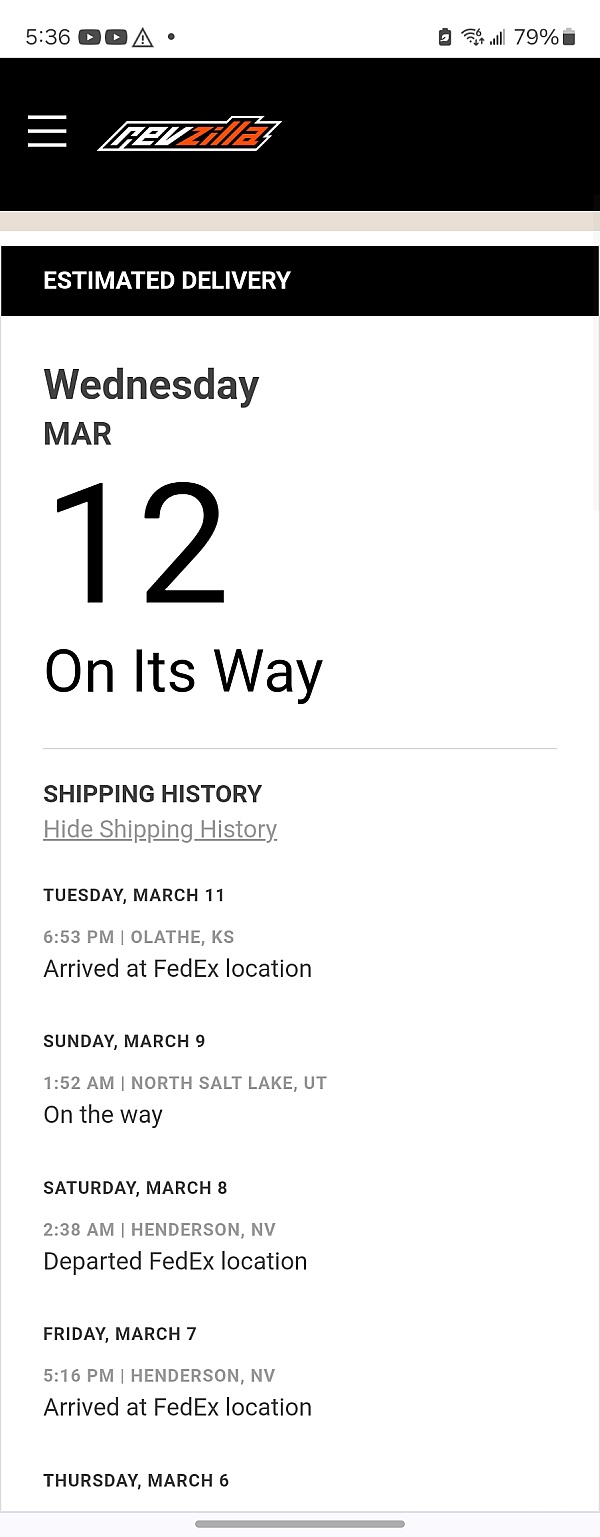600x1537 pixels.
Task: Tap the warning triangle status icon
Action: point(143,38)
